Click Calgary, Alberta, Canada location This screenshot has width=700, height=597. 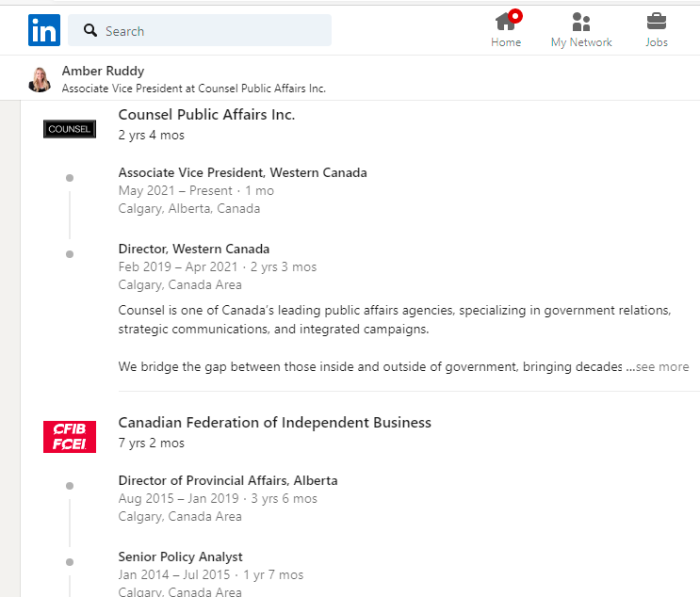[189, 209]
